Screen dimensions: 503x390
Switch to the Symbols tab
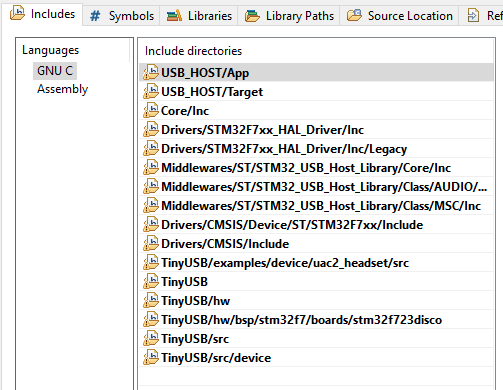click(x=121, y=16)
